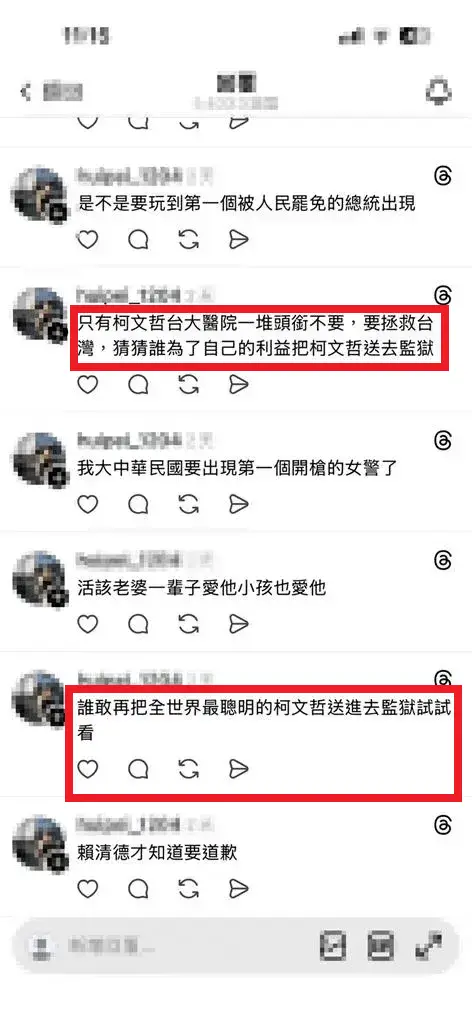The height and width of the screenshot is (1024, 472).
Task: Tap the notification bell icon
Action: coord(439,92)
